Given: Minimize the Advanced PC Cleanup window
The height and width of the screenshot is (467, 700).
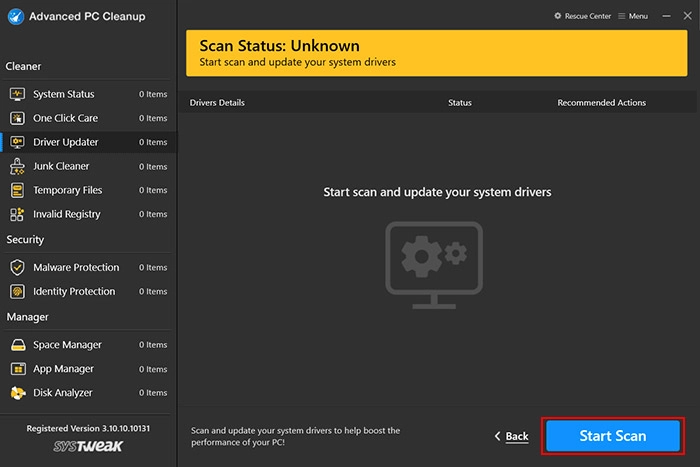Looking at the screenshot, I should tap(666, 16).
